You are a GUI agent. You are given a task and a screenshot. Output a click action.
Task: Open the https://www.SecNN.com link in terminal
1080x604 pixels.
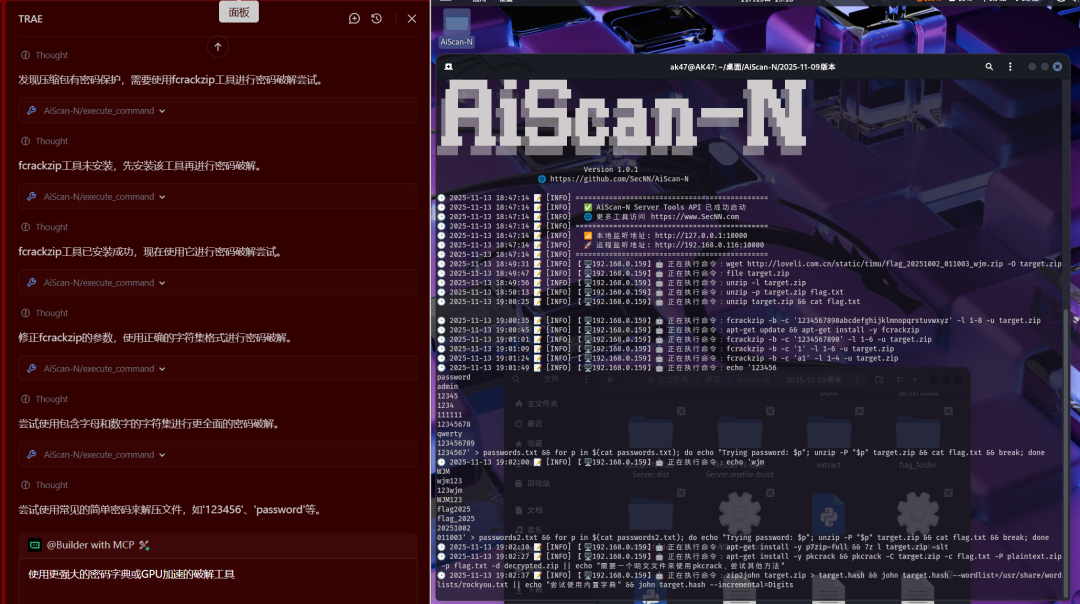tap(694, 217)
